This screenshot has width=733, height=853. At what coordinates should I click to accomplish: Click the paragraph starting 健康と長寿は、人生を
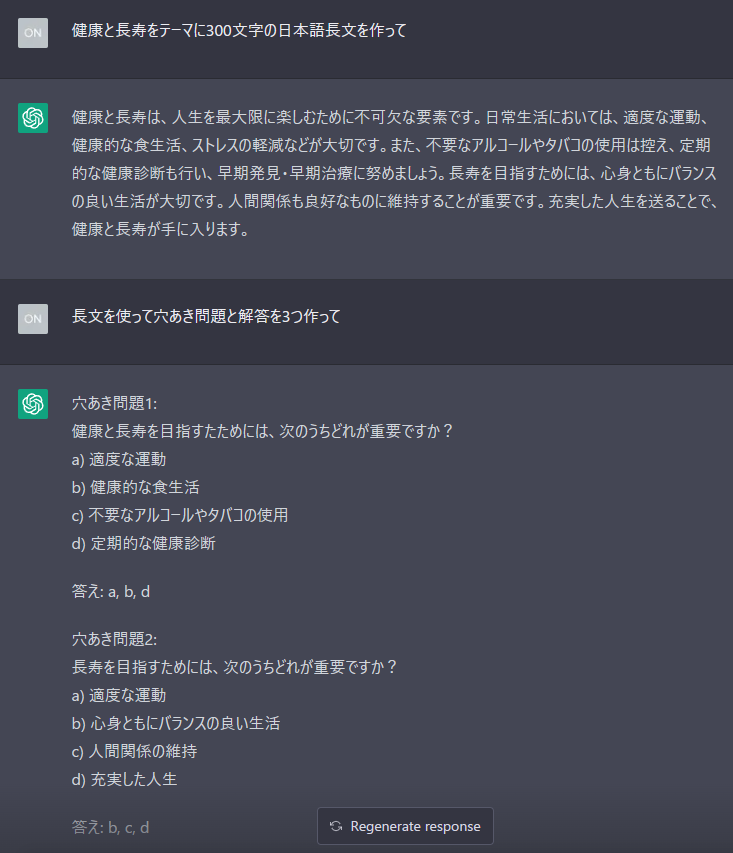point(394,173)
